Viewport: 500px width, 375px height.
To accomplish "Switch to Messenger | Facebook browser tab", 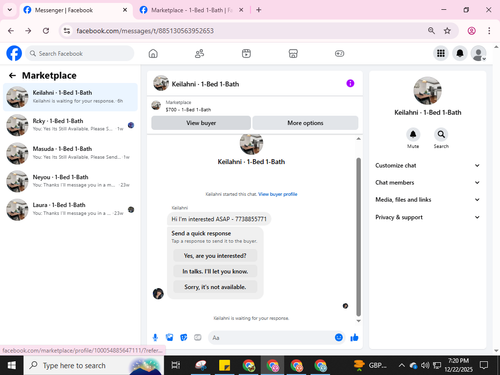I will 63,10.
